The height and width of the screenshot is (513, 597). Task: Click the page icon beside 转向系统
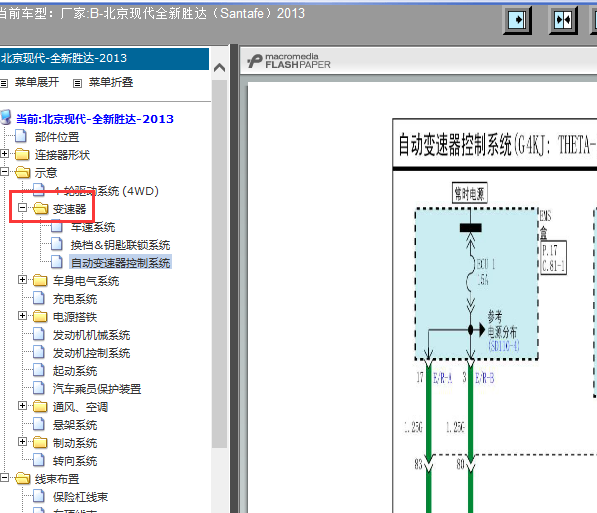coord(39,460)
